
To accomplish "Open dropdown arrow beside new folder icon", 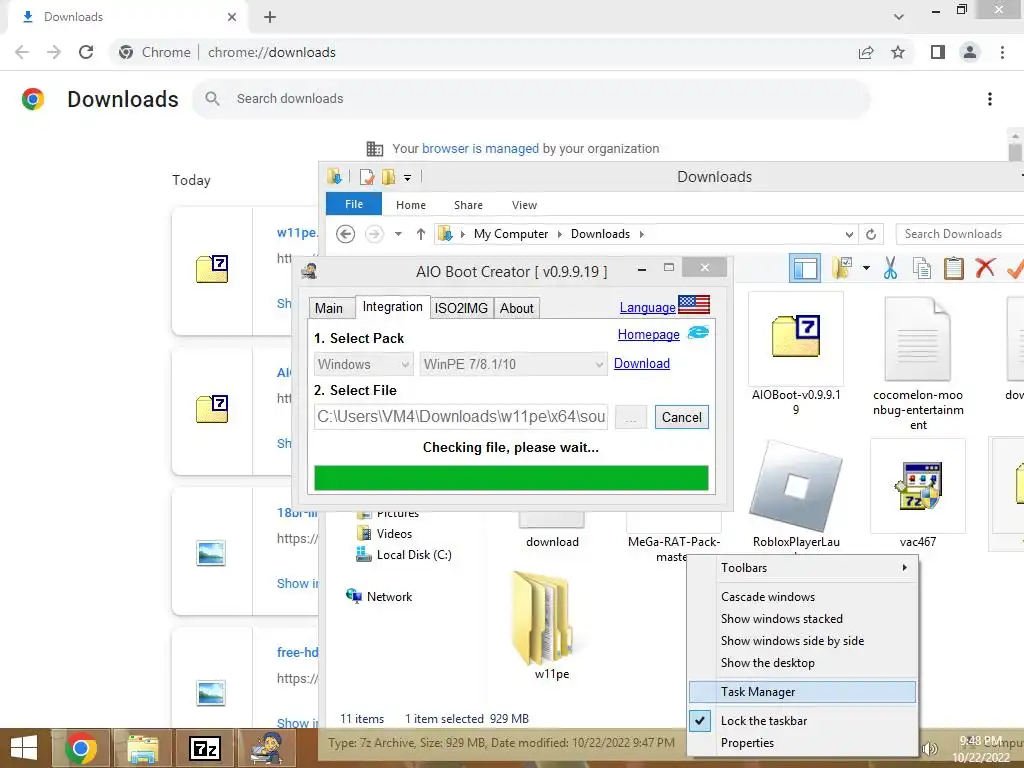I will [866, 268].
